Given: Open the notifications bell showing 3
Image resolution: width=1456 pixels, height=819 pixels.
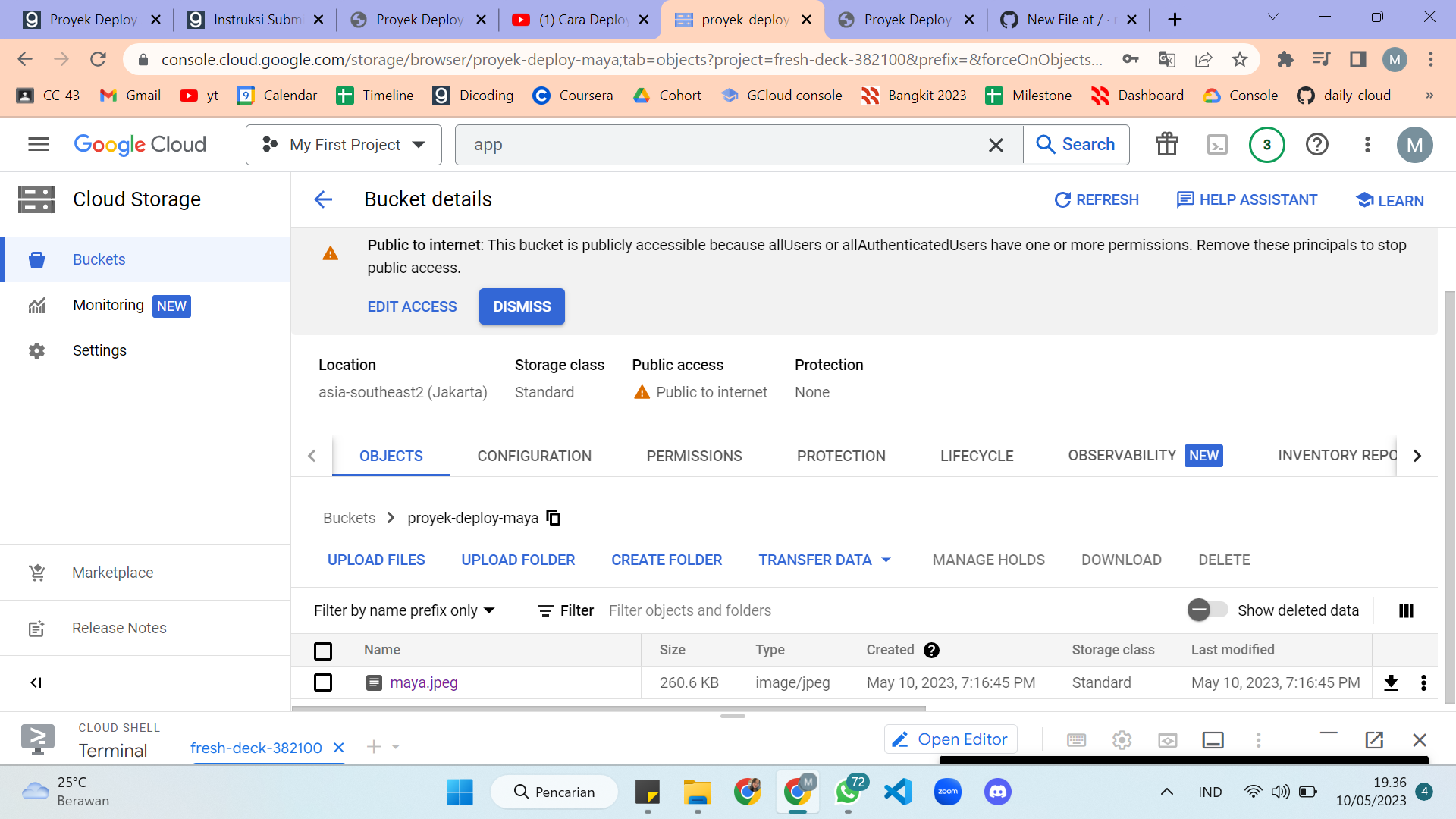Looking at the screenshot, I should (x=1266, y=144).
